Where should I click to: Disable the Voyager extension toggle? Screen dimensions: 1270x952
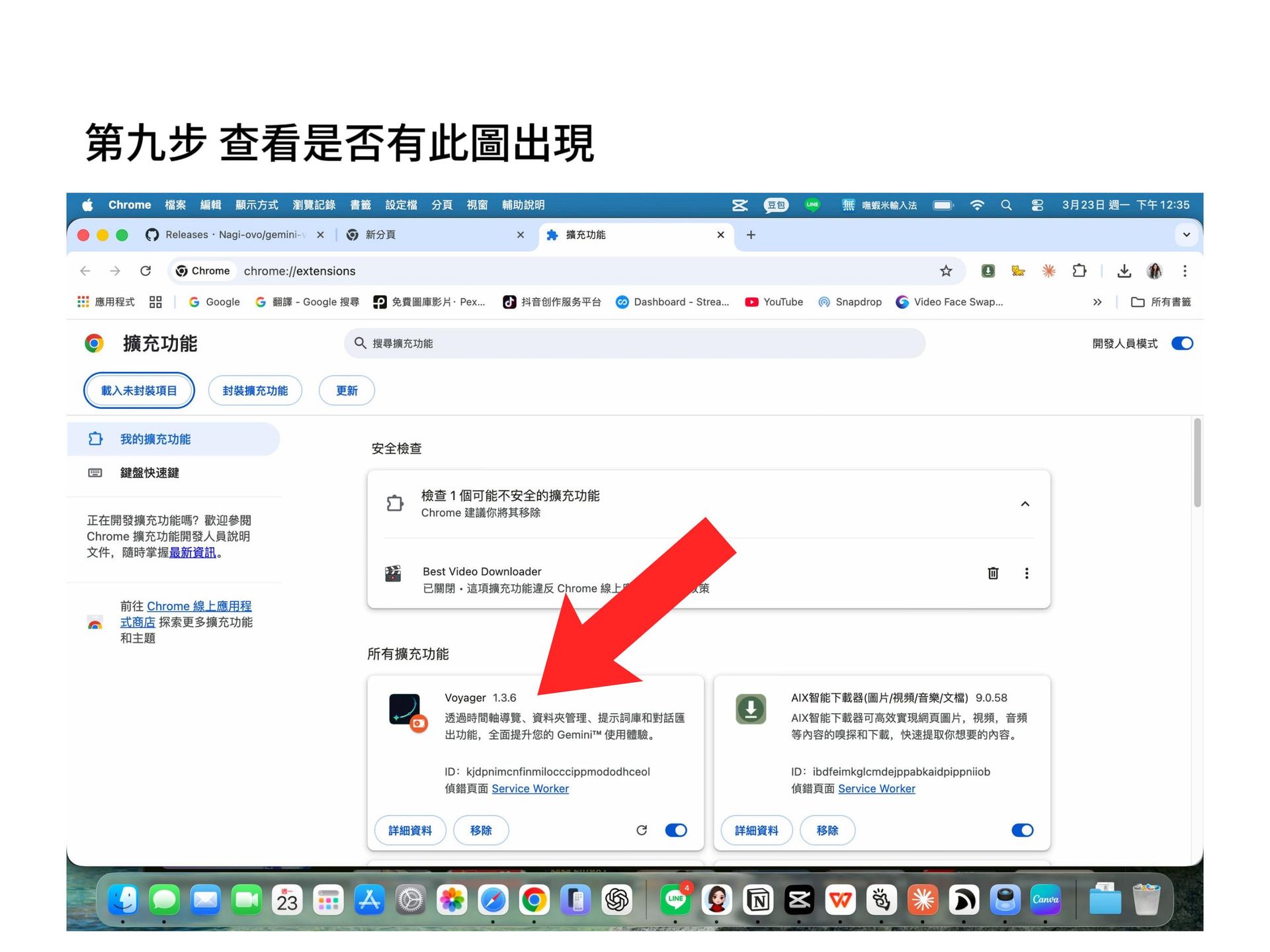[676, 830]
